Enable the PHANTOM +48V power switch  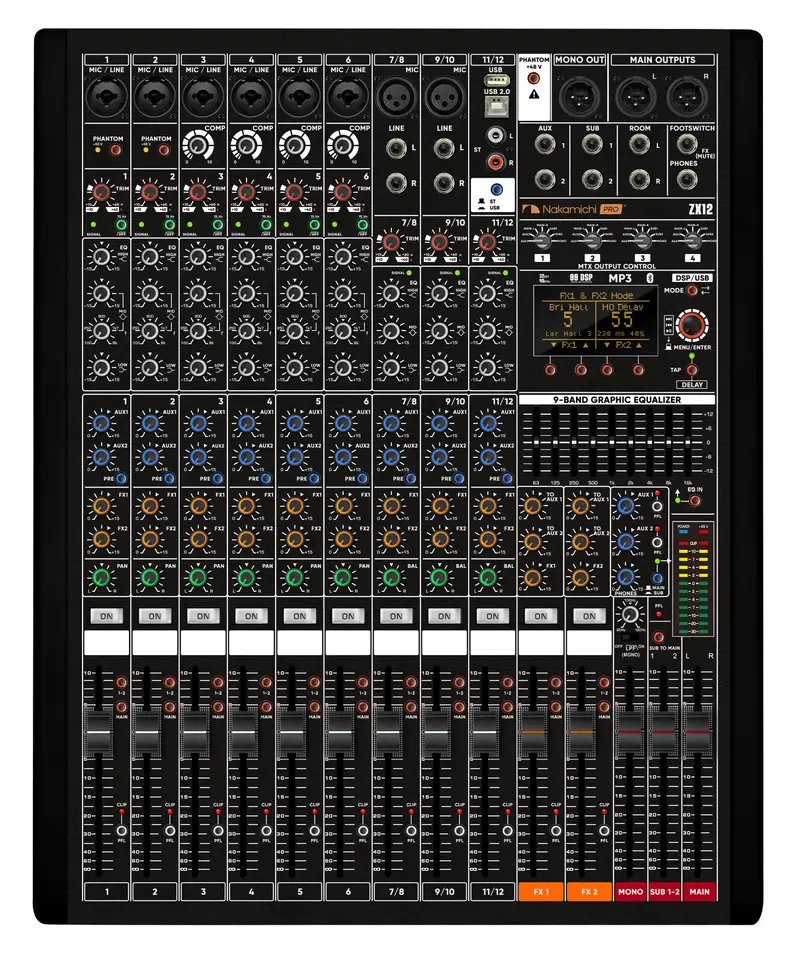tap(534, 78)
